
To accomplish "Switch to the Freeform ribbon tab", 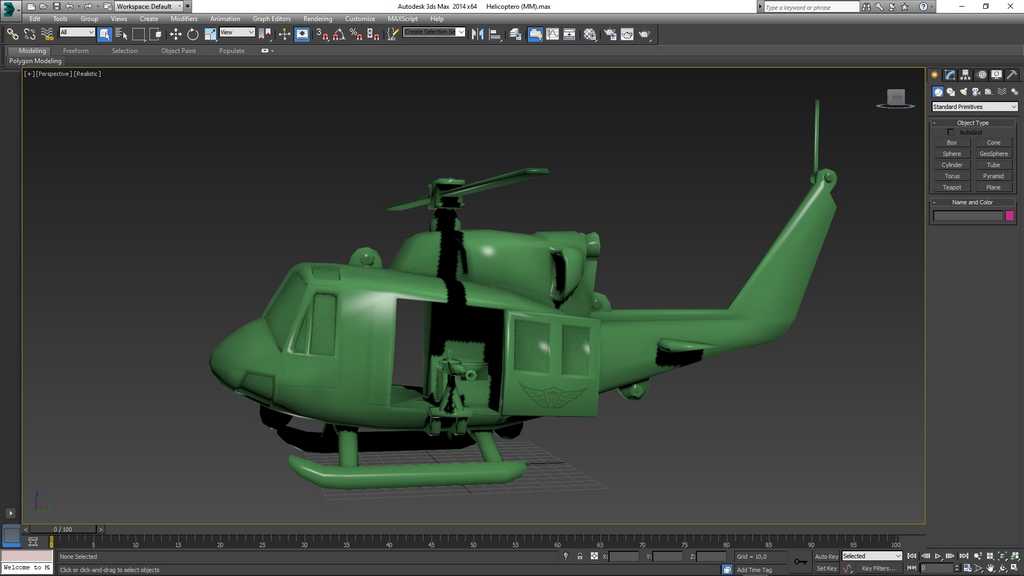I will (x=76, y=51).
